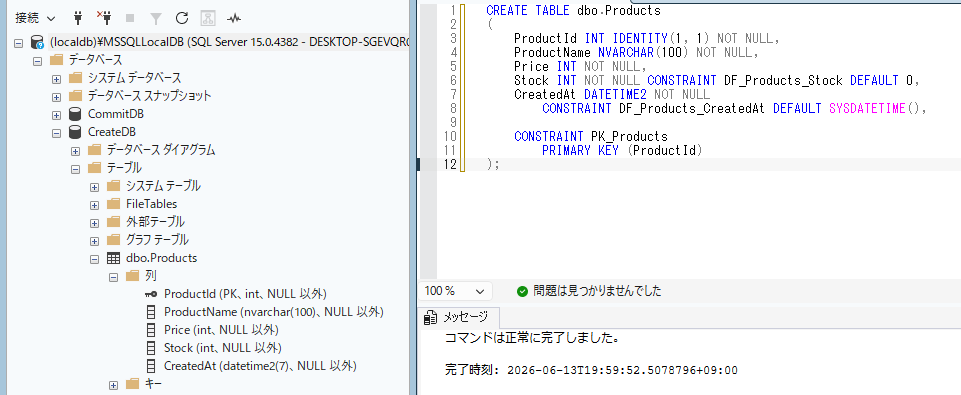Click the テーブル folder icon
961x395 pixels.
click(94, 168)
